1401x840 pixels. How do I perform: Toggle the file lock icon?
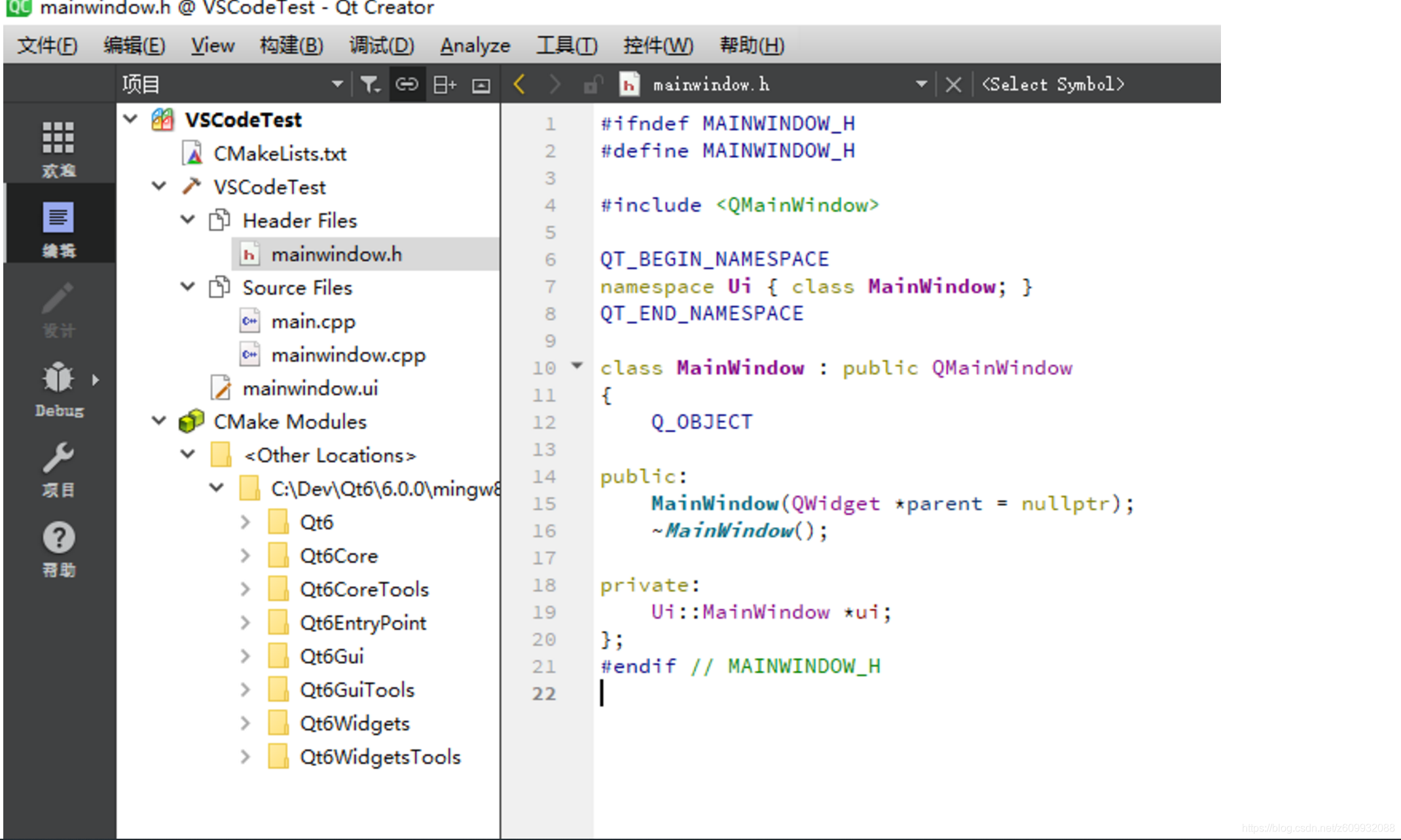592,84
